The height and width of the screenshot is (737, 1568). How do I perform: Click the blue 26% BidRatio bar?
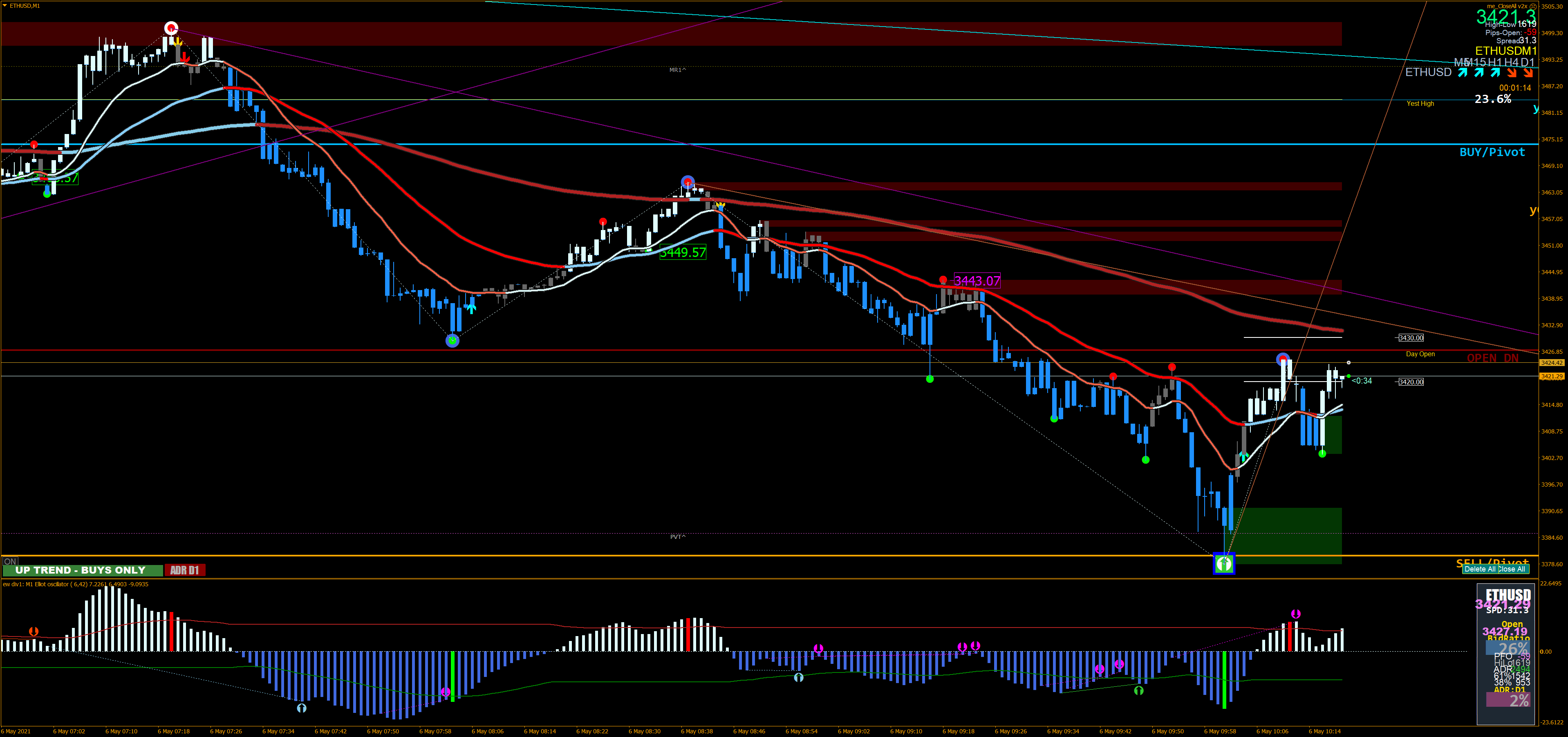click(x=1507, y=648)
